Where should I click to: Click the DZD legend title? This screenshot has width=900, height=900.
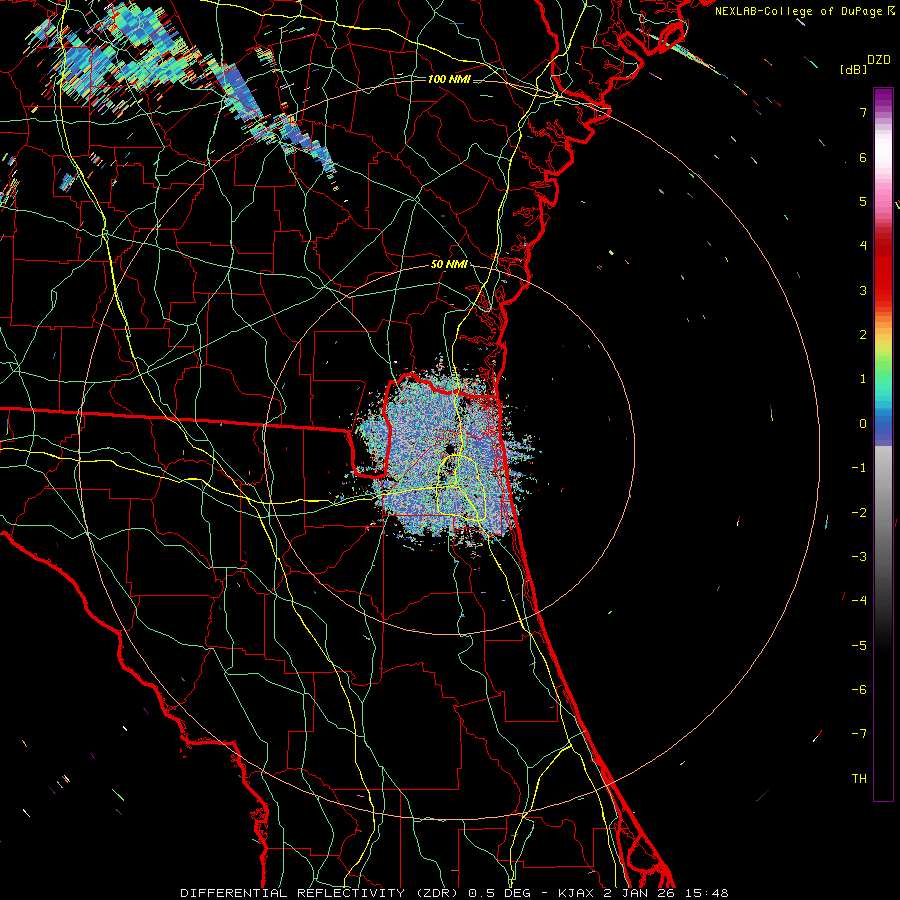(878, 60)
